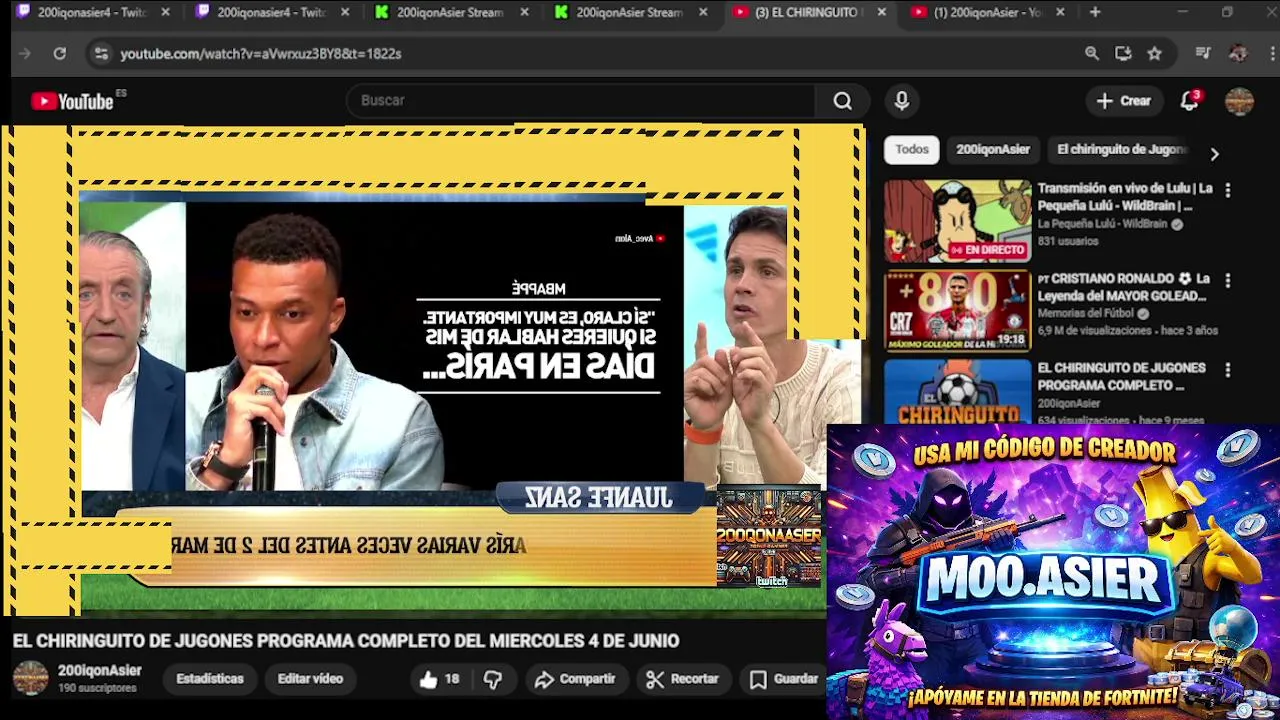Viewport: 1280px width, 720px height.
Task: Close the EL CHIRINGUITO YouTube tab
Action: [881, 12]
